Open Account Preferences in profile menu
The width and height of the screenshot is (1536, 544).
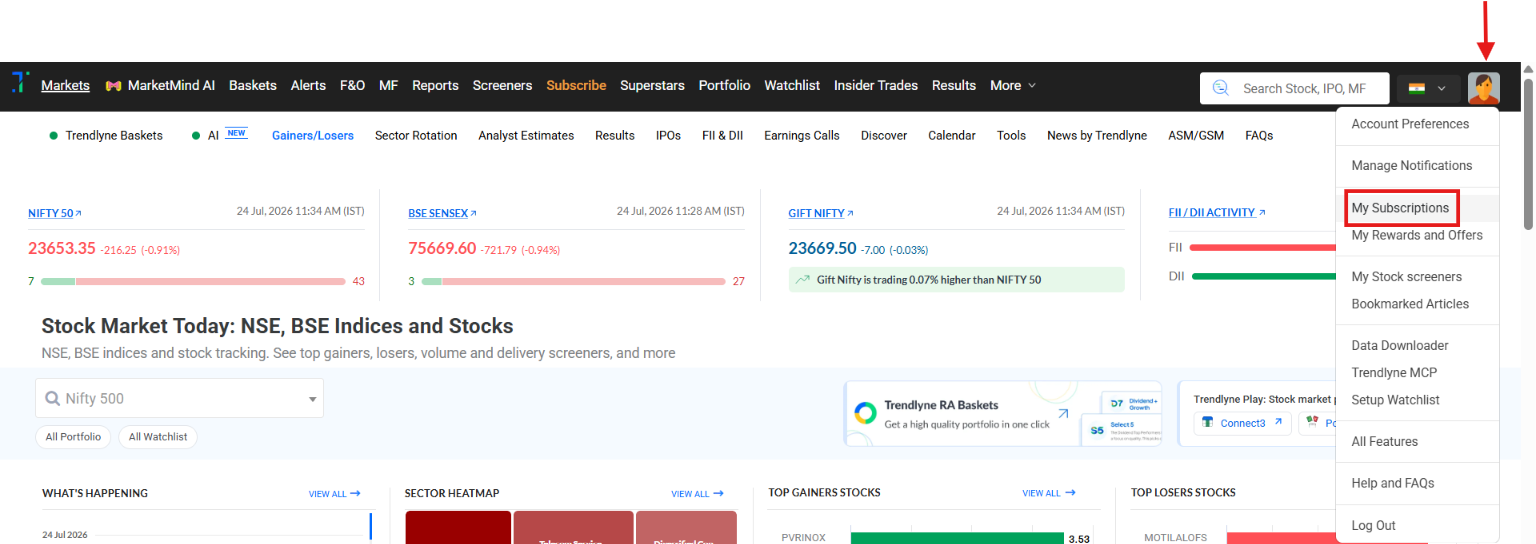click(x=1410, y=124)
